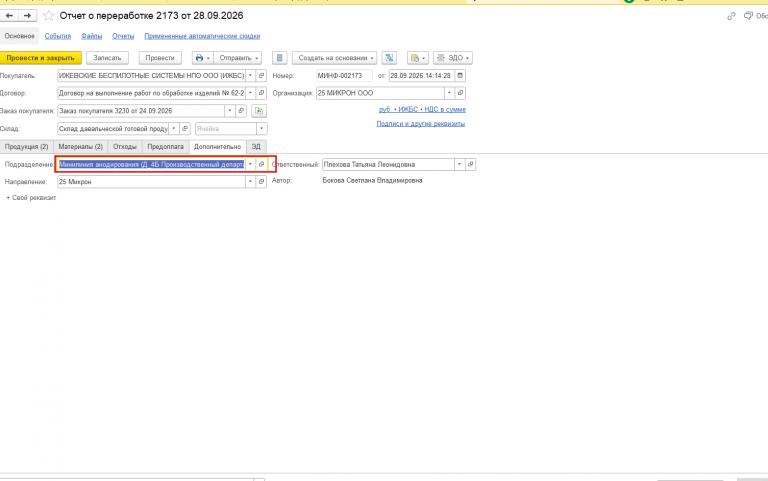Image resolution: width=768 pixels, height=481 pixels.
Task: Click the date field 28.09.2026 14:14:28
Action: click(422, 76)
